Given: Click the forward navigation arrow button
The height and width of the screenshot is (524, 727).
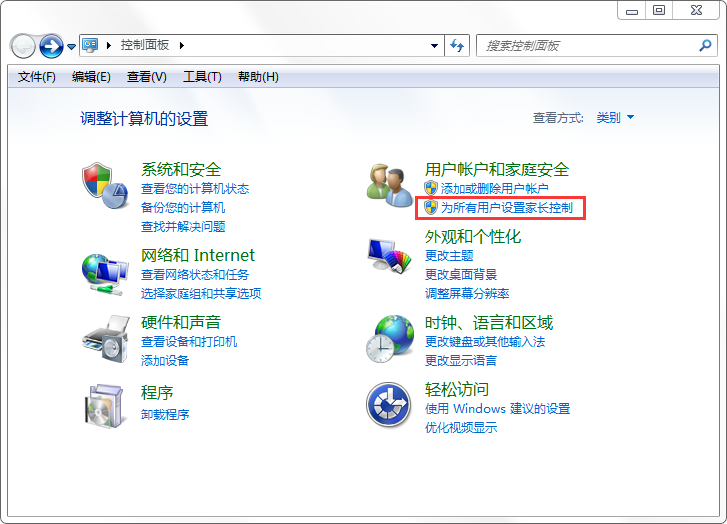Looking at the screenshot, I should 51,45.
